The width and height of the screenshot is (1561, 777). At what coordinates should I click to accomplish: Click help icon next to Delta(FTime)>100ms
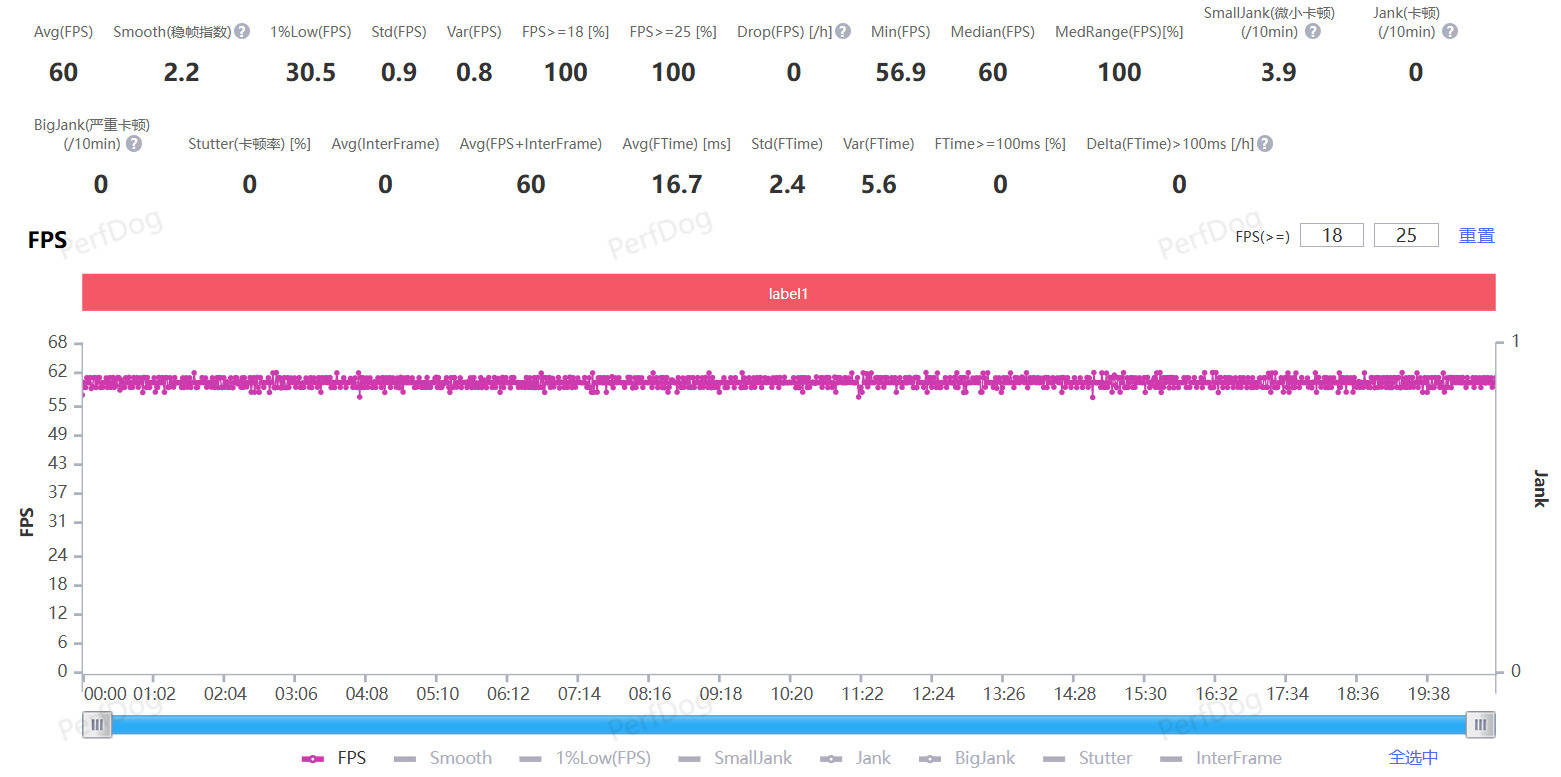(x=1265, y=144)
